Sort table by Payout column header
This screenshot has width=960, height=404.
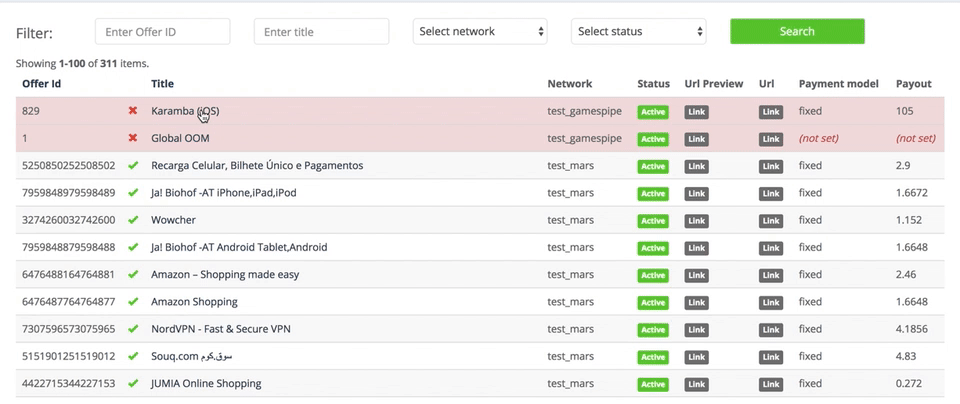click(x=913, y=84)
